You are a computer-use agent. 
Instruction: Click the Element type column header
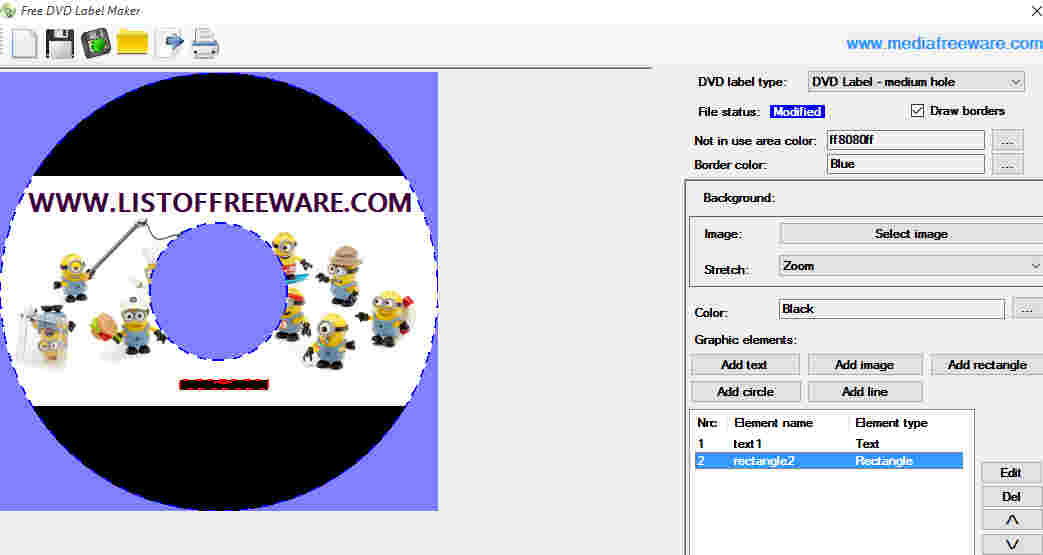click(891, 423)
